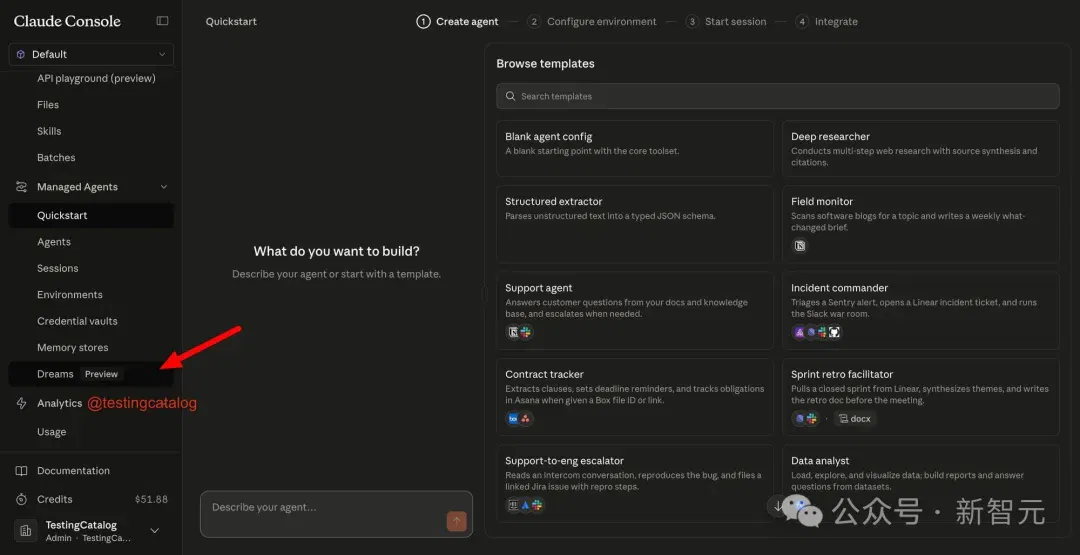Click the docx skill chip
The image size is (1080, 555).
coord(855,419)
